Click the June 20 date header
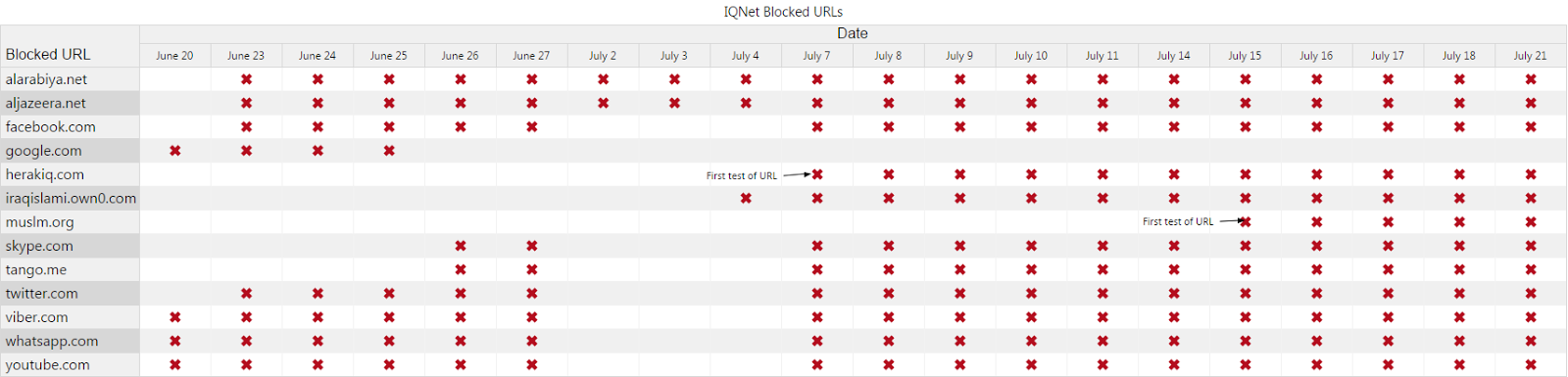Screen dimensions: 1568x377 tap(174, 56)
